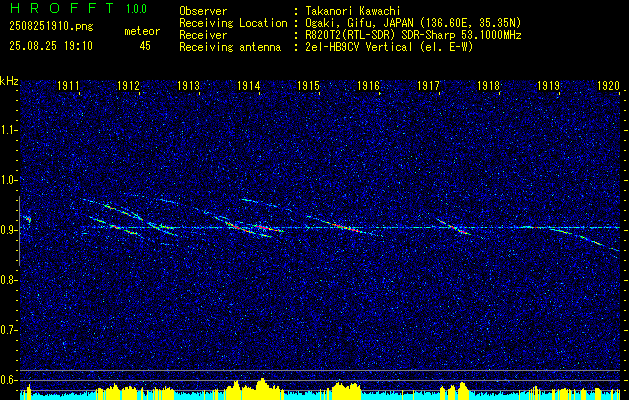Screen dimensions: 629x400
Task: Click the meteor count 45
Action: click(145, 46)
